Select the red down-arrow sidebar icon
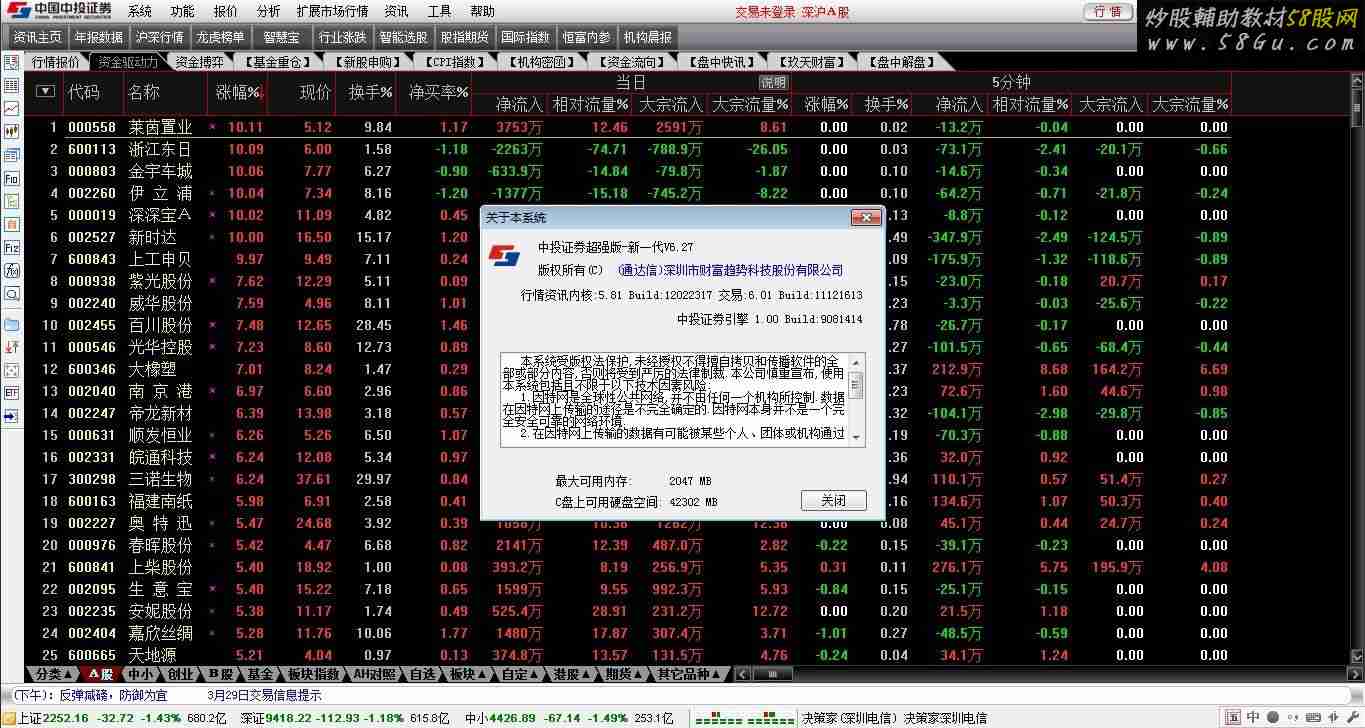This screenshot has height=728, width=1365. coord(12,346)
